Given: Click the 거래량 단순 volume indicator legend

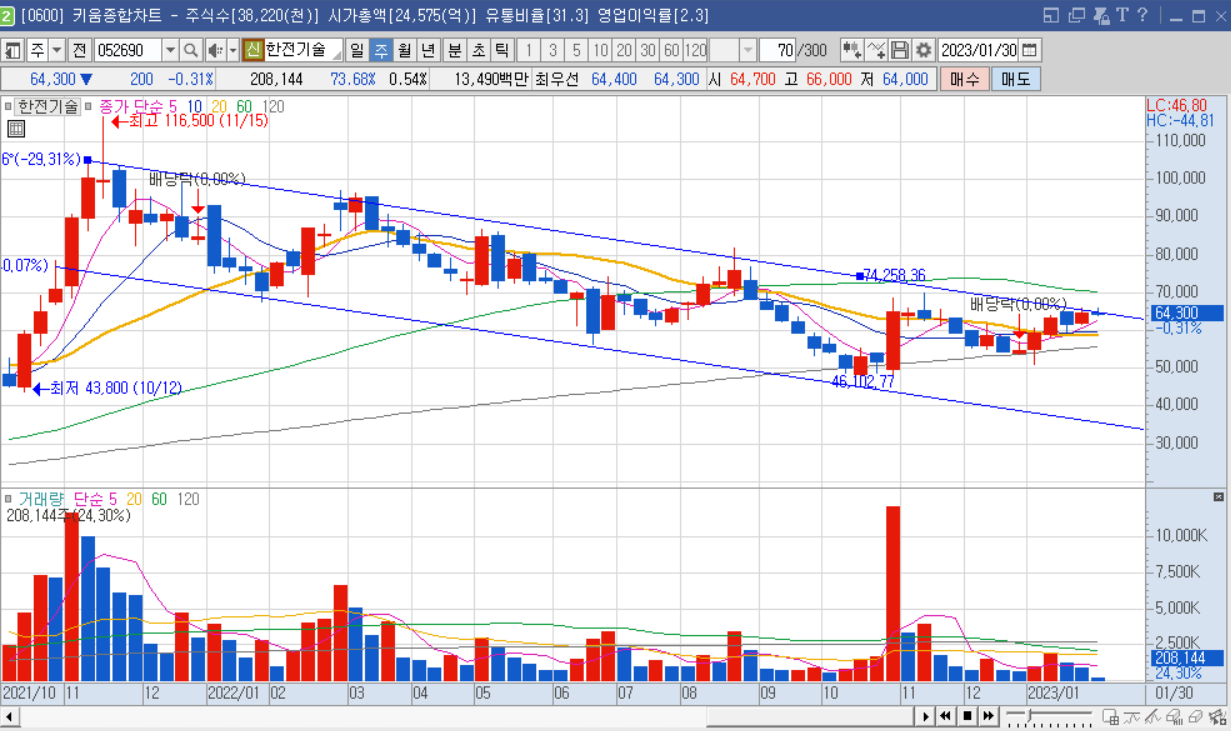Looking at the screenshot, I should point(68,499).
